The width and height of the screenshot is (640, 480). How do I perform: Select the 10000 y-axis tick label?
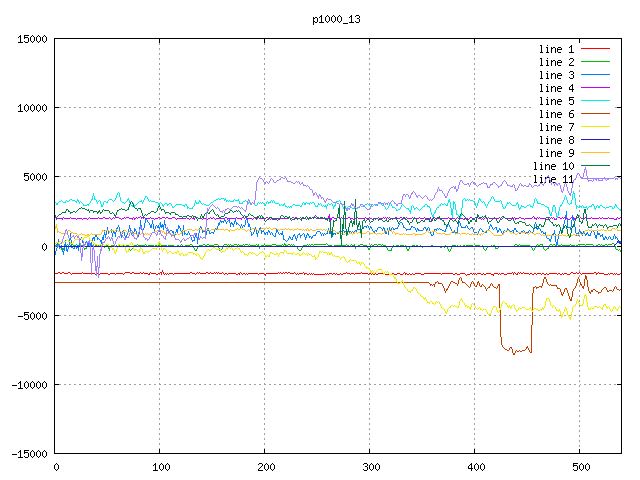30,108
